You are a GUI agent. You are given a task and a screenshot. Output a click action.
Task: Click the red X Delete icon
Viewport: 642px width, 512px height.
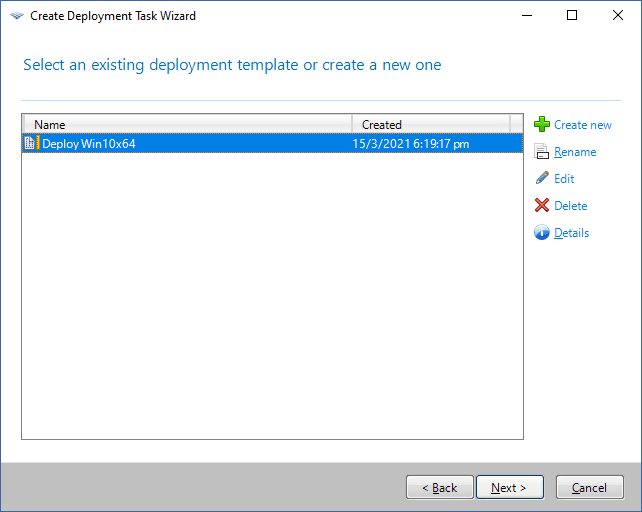542,205
